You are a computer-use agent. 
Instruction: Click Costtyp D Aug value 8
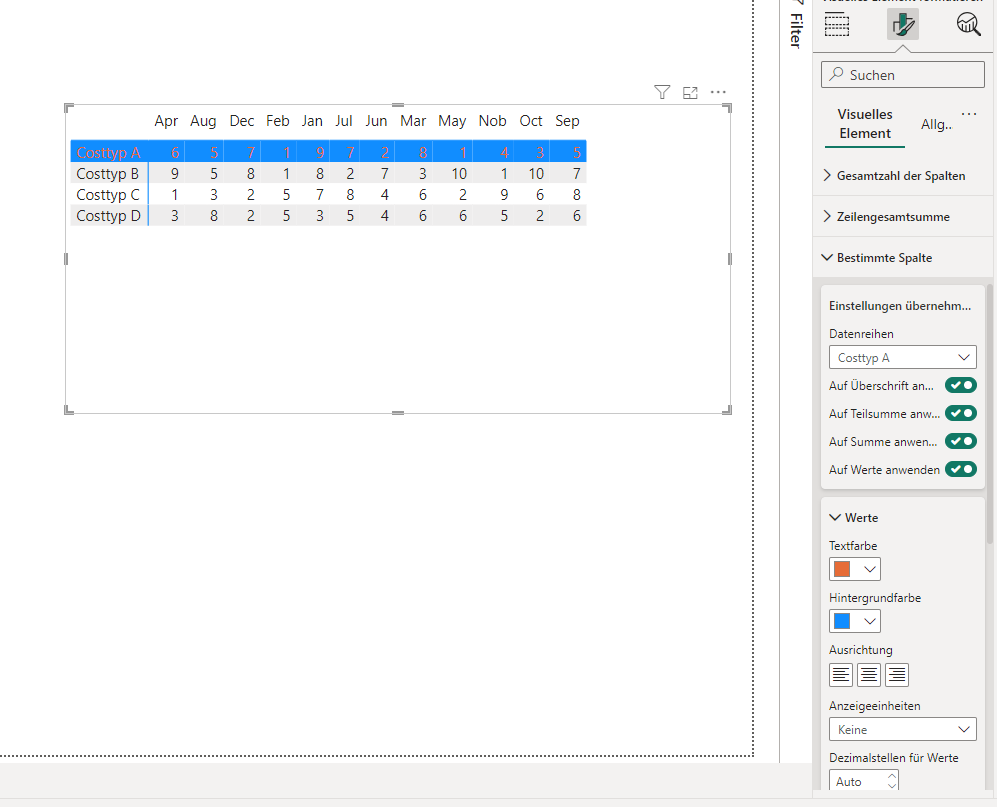214,216
